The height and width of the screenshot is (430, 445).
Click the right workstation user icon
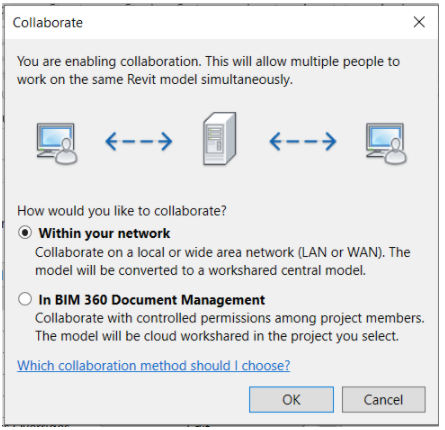tap(386, 143)
